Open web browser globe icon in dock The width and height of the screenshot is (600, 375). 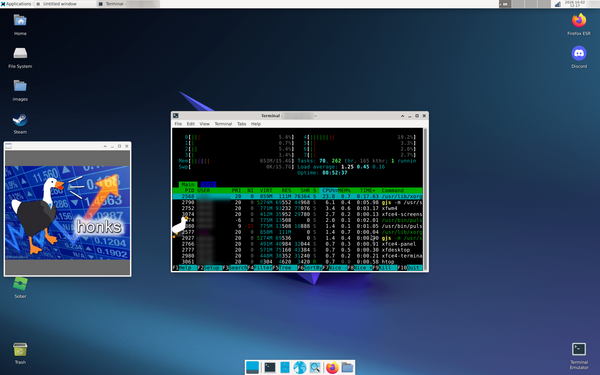click(x=300, y=367)
